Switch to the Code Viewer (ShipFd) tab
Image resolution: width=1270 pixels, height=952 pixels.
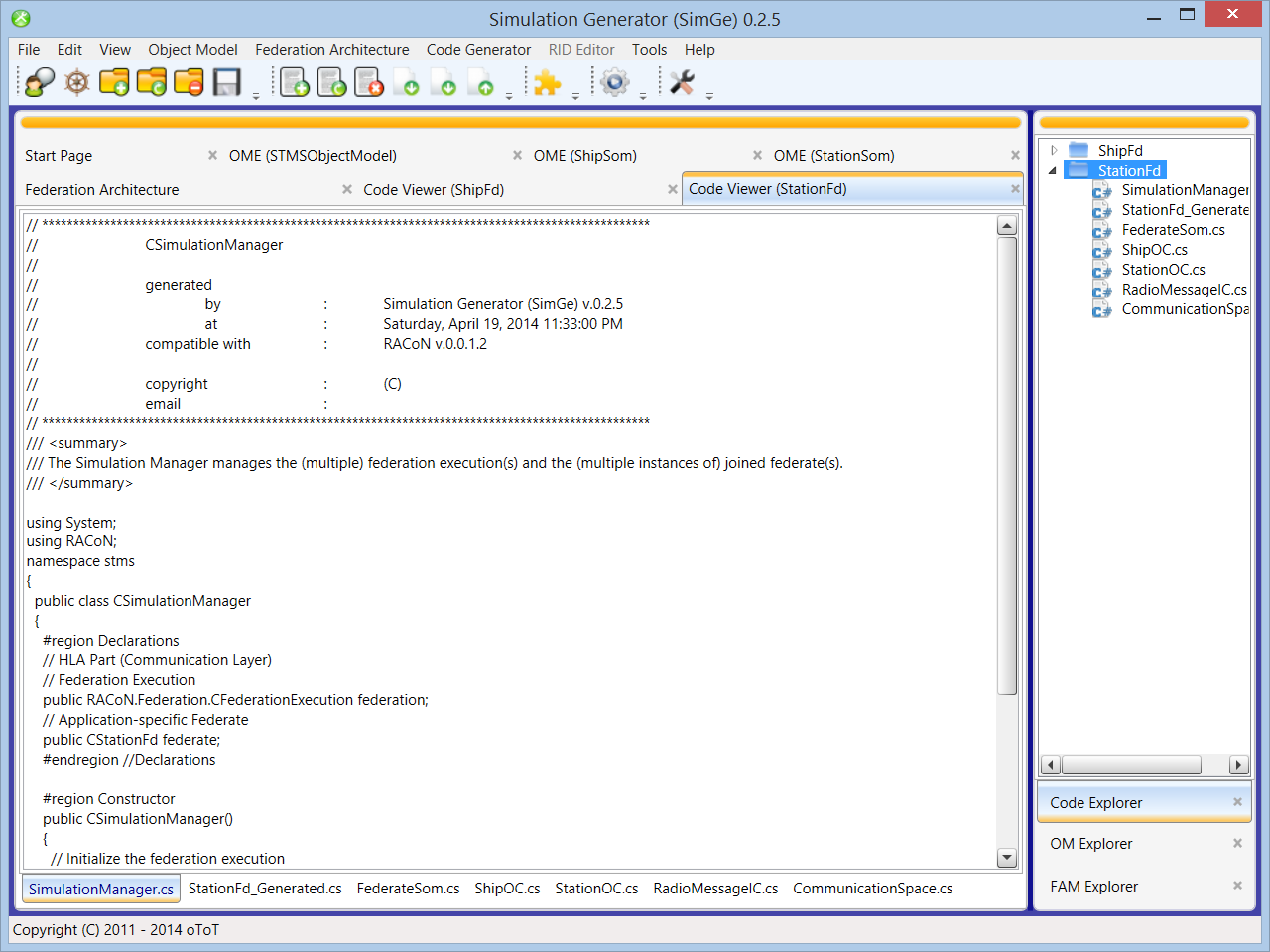click(434, 190)
